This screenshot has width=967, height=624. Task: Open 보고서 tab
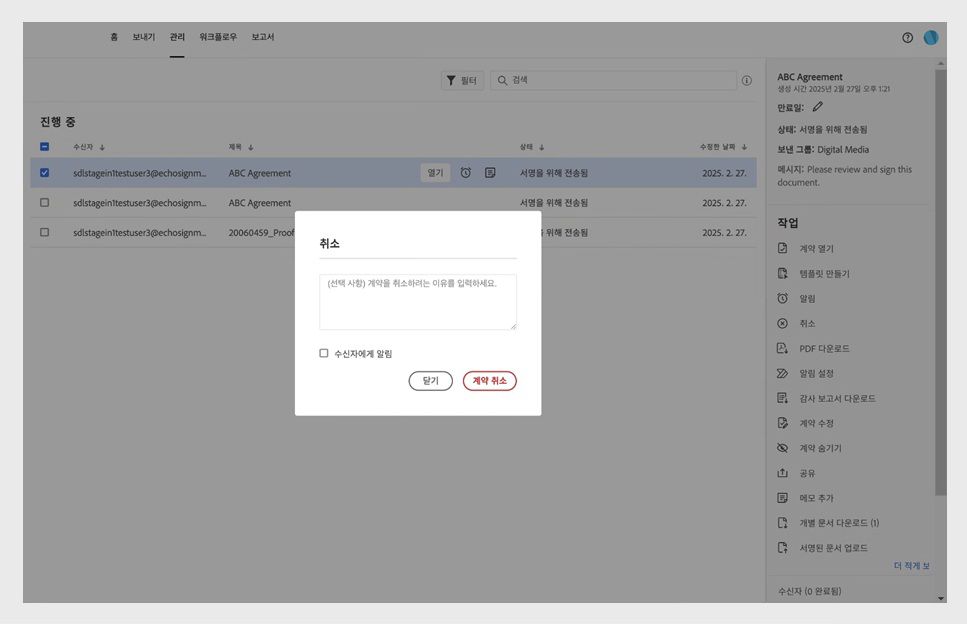[x=263, y=37]
